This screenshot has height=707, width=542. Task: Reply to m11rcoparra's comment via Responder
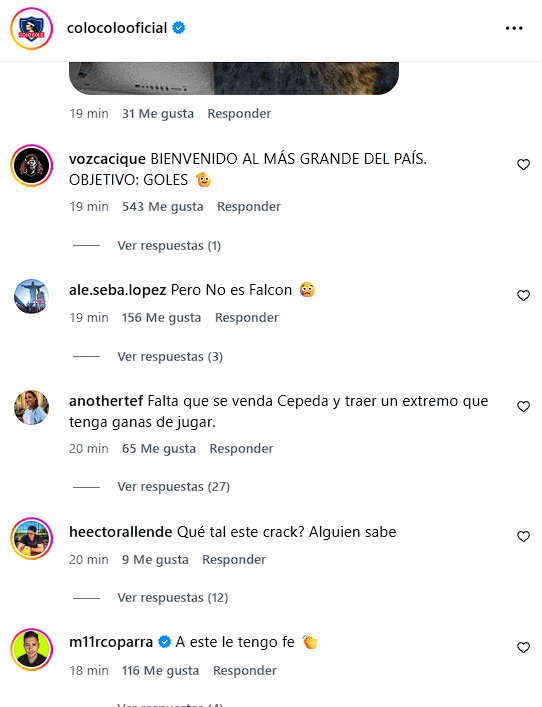point(245,670)
